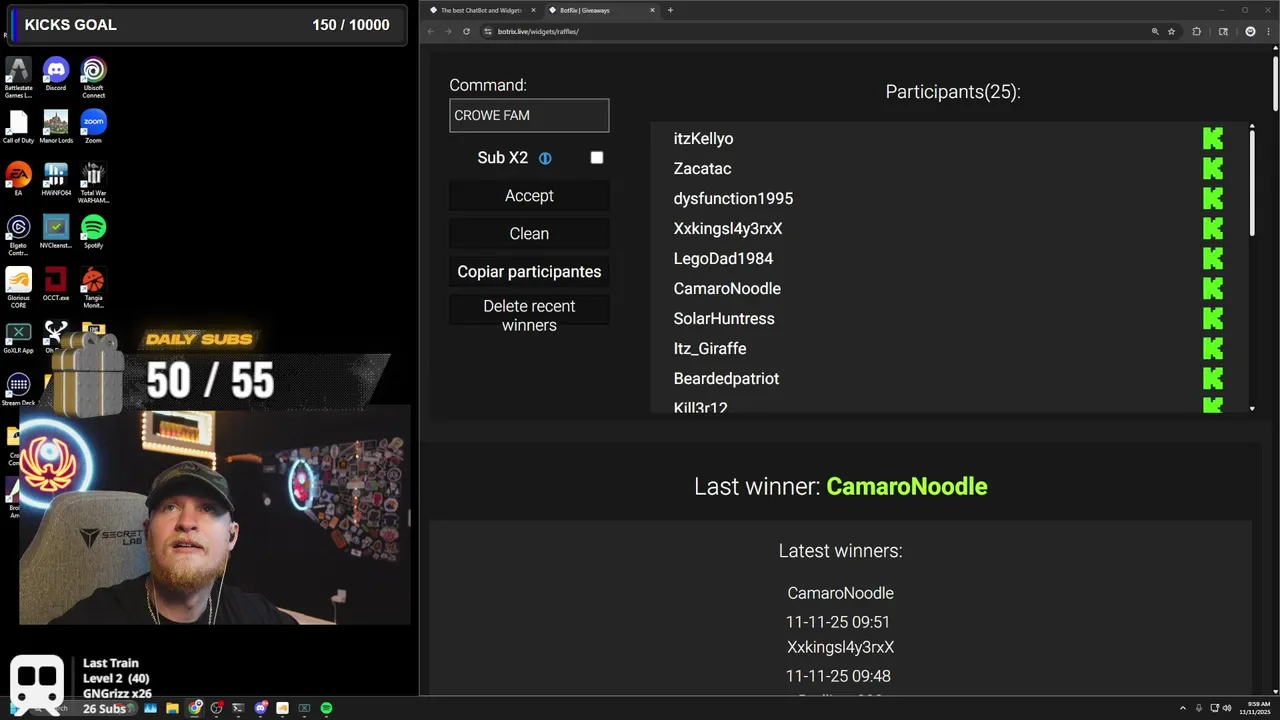The width and height of the screenshot is (1280, 720).
Task: Select participant SolarHuntress
Action: coord(724,319)
